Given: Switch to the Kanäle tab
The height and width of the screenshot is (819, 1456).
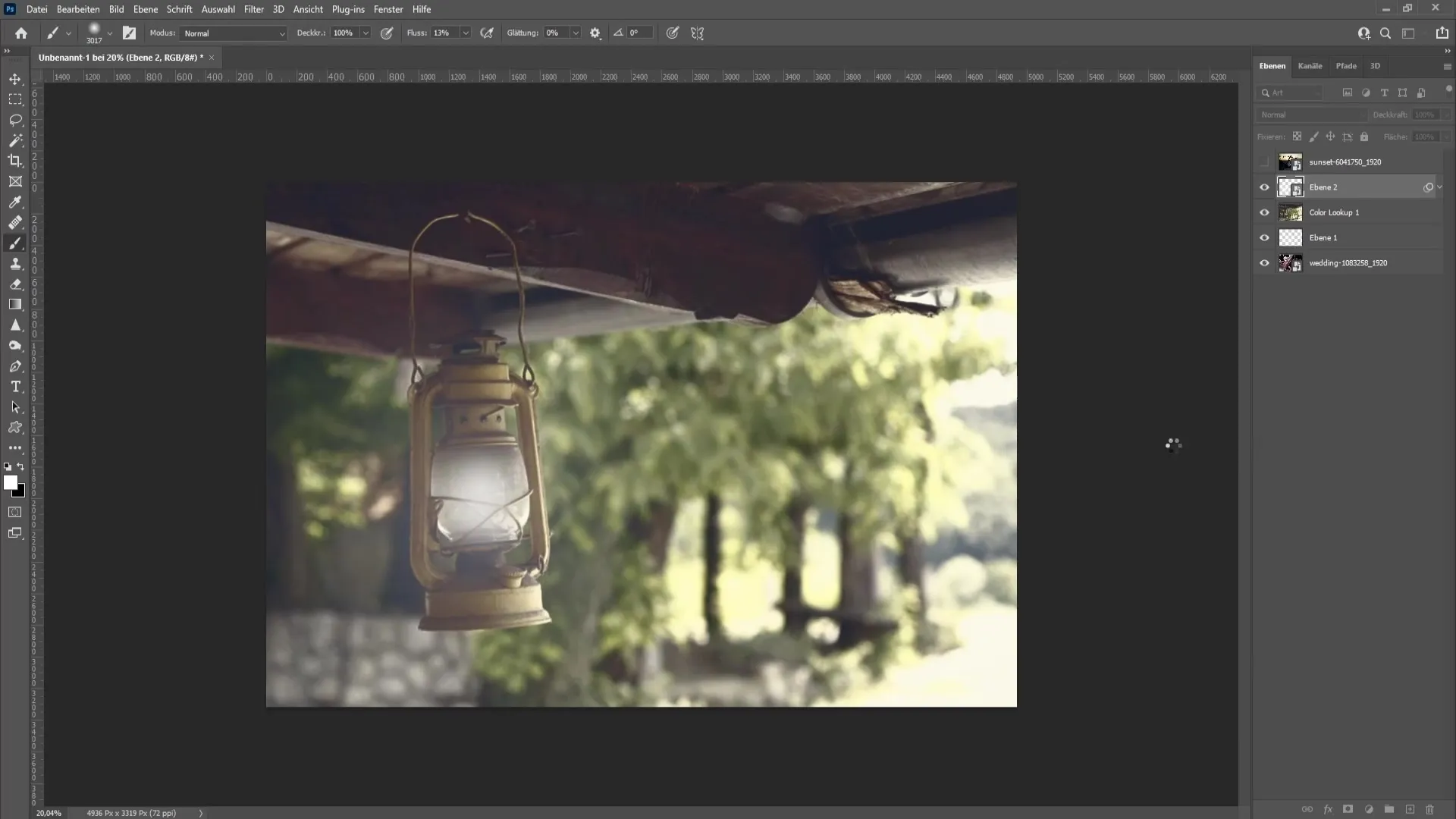Looking at the screenshot, I should point(1310,65).
